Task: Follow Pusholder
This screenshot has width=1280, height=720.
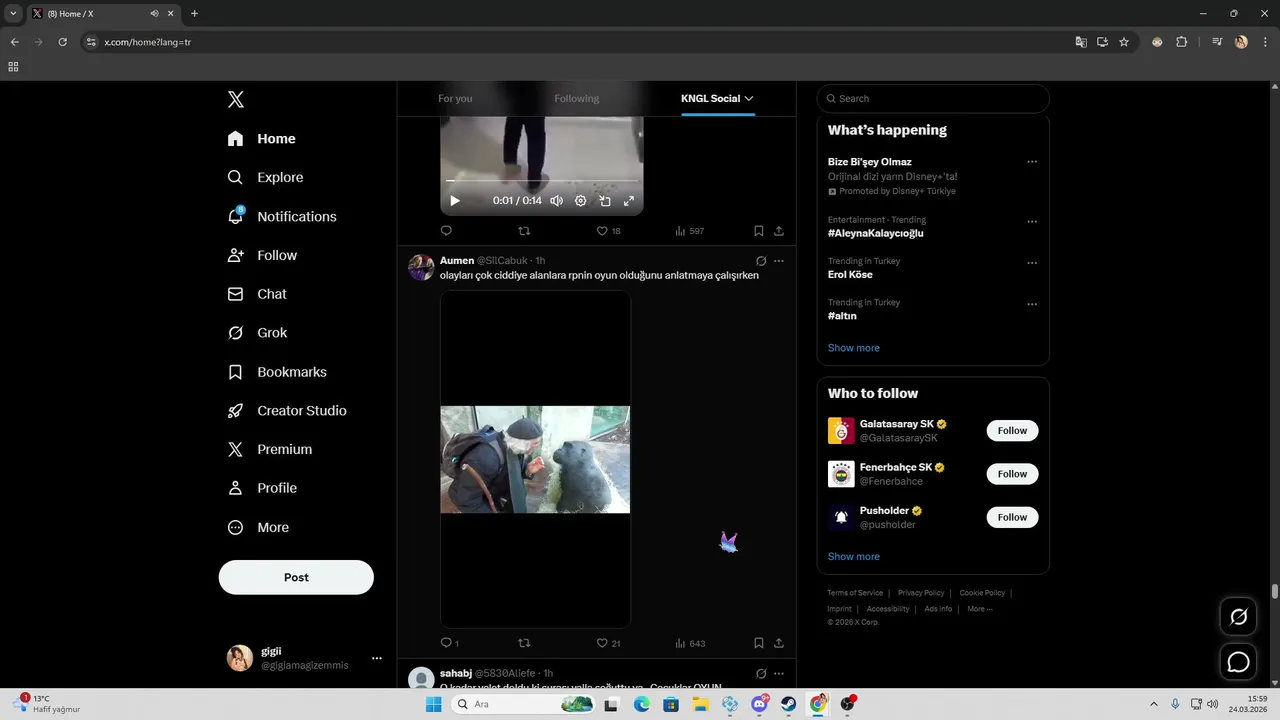Action: [x=1012, y=517]
